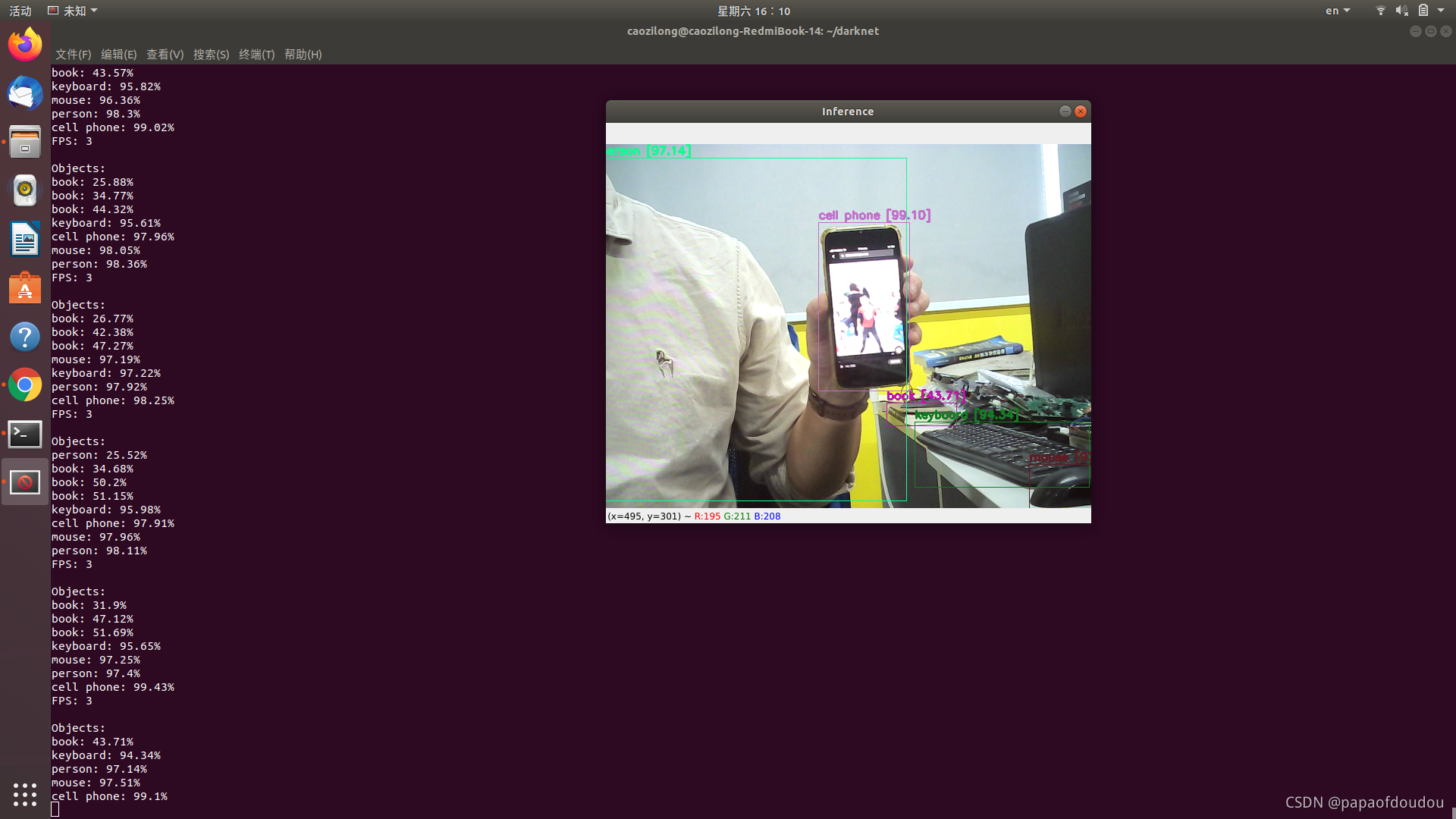Close the terminal window
This screenshot has height=819, width=1456.
(1446, 31)
